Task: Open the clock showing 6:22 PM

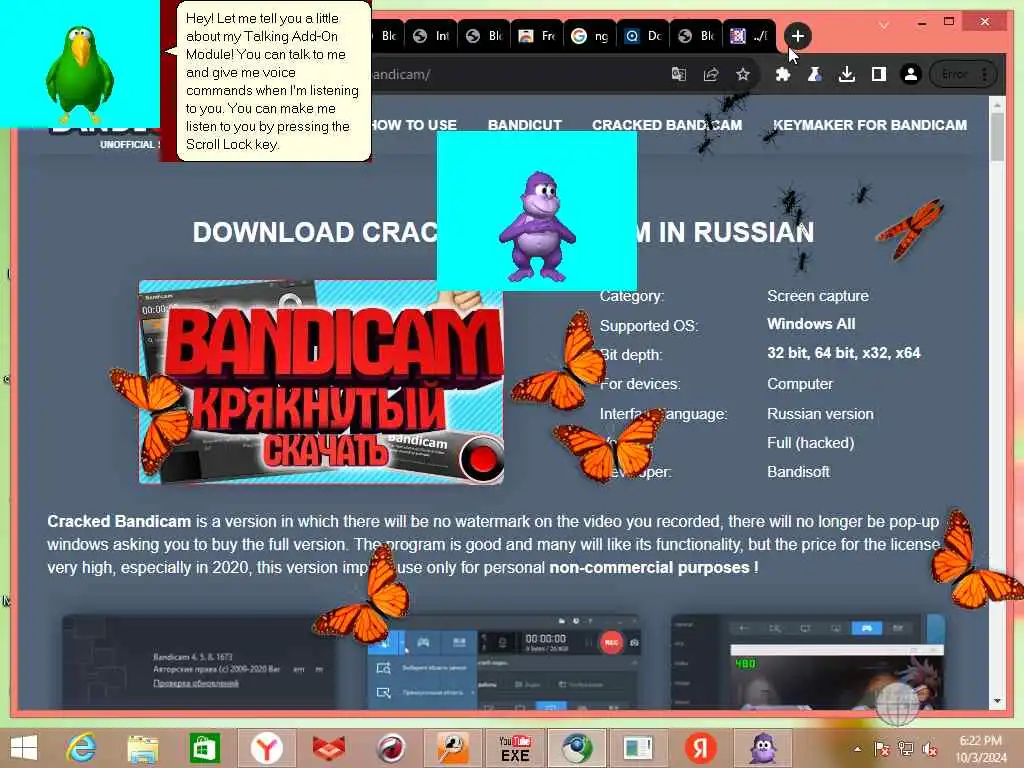Action: 981,749
